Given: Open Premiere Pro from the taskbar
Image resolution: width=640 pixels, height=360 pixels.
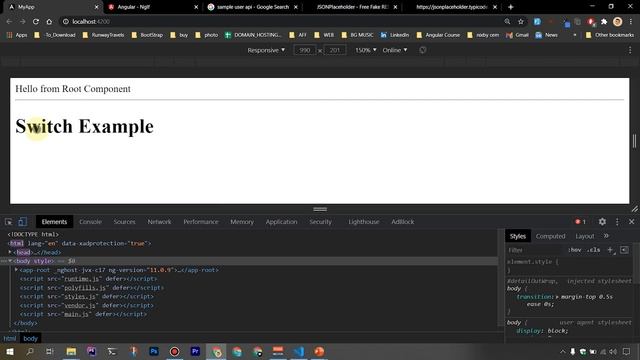Looking at the screenshot, I should (x=195, y=351).
